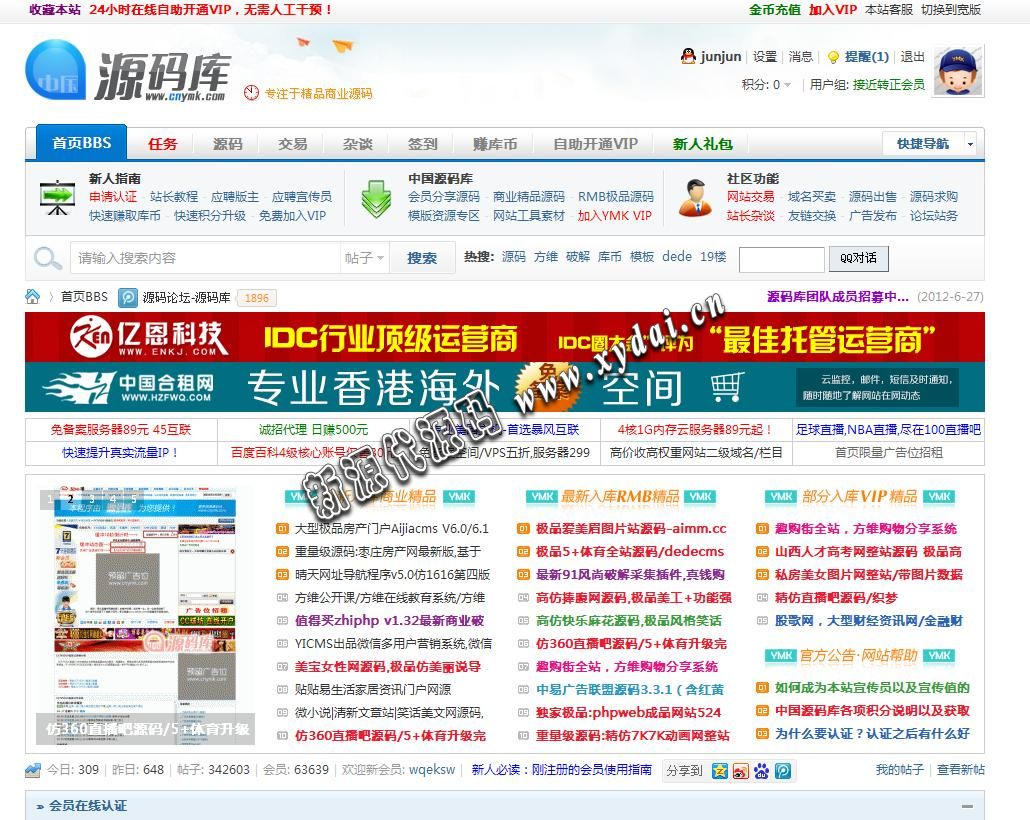The width and height of the screenshot is (1030, 820).
Task: Share via the Weibo icon
Action: point(741,771)
